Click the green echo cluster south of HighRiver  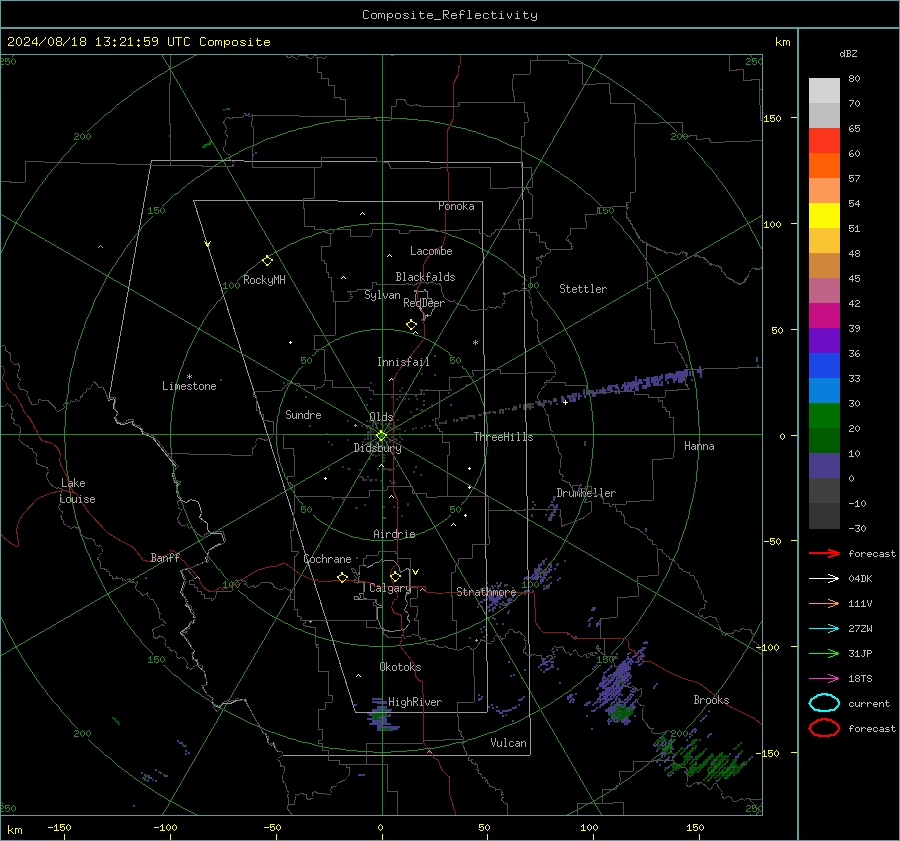(379, 716)
